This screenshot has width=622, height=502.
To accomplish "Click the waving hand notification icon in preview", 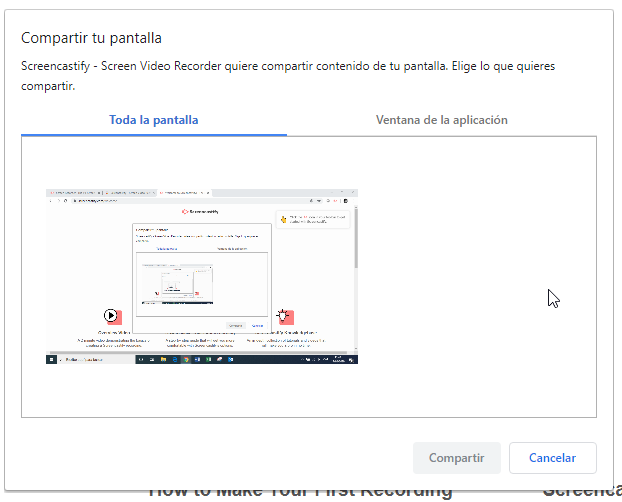I will [x=284, y=217].
